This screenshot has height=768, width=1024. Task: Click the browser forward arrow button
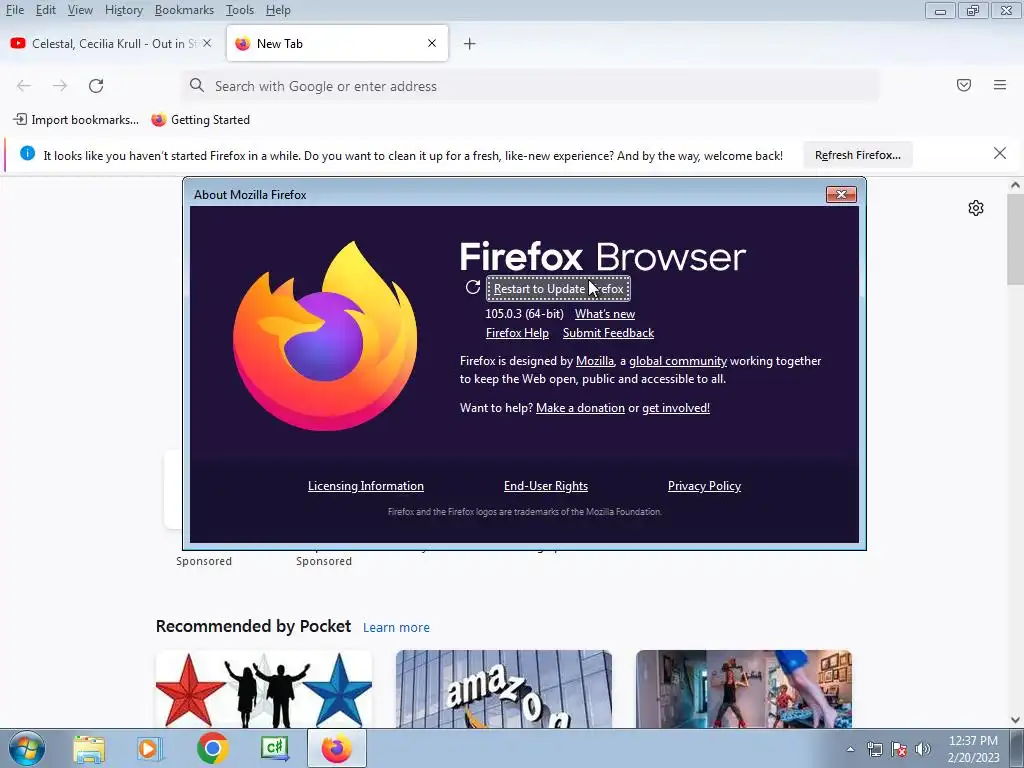[60, 86]
